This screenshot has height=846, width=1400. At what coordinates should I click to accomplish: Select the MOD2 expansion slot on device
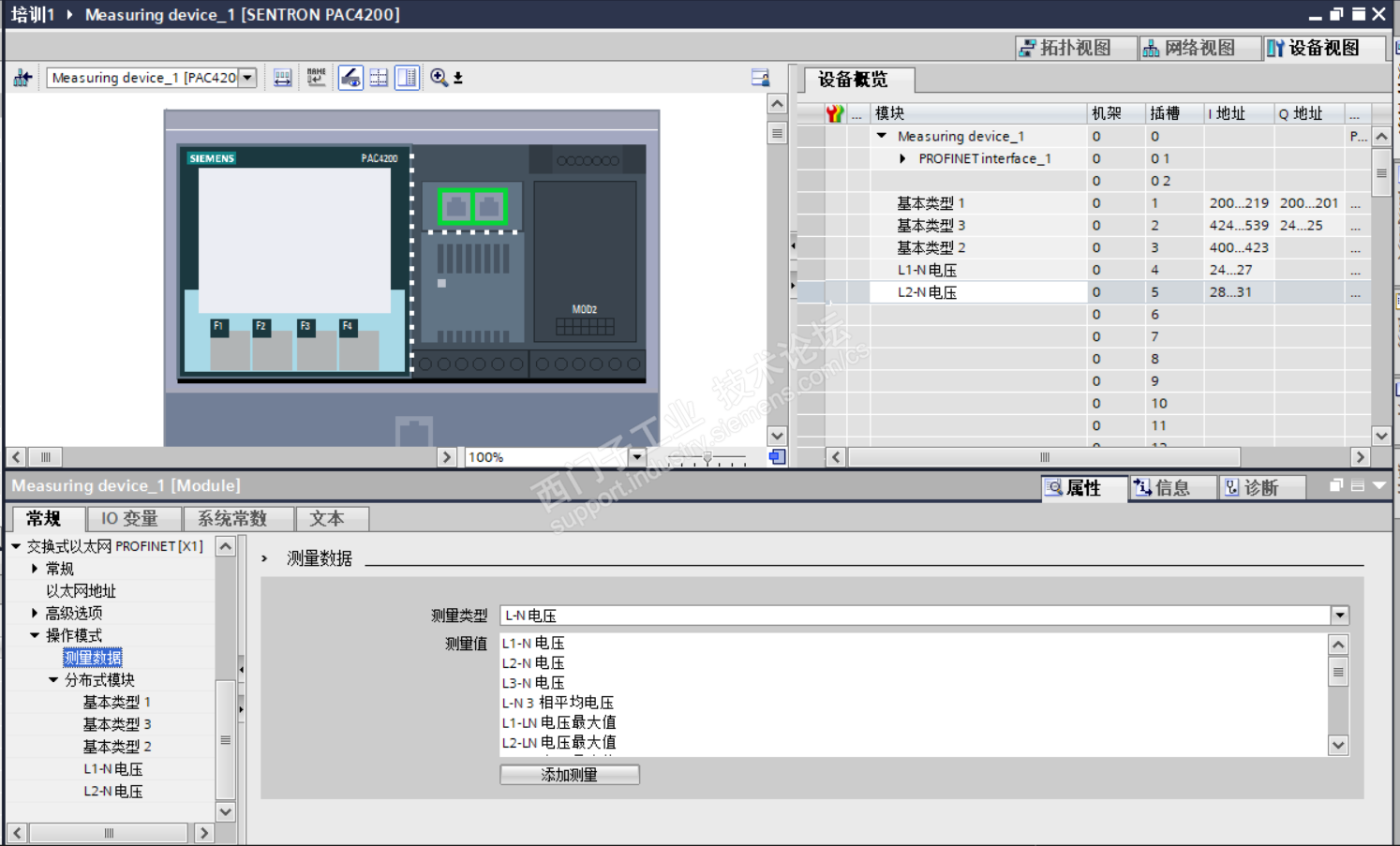585,260
